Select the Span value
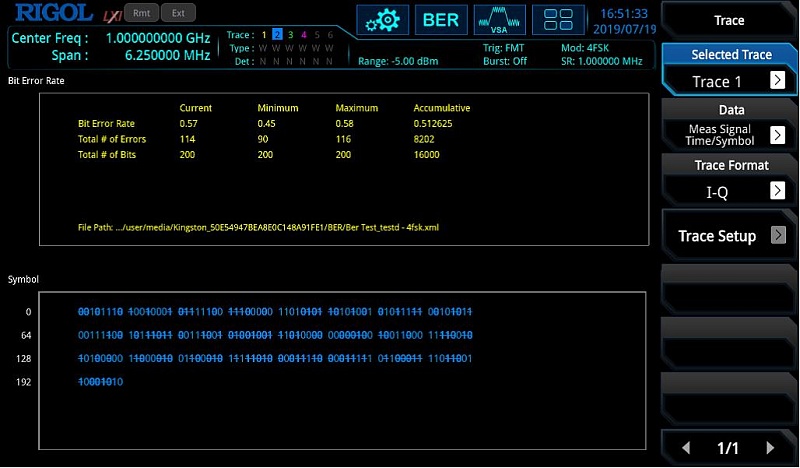The image size is (800, 468). 166,57
